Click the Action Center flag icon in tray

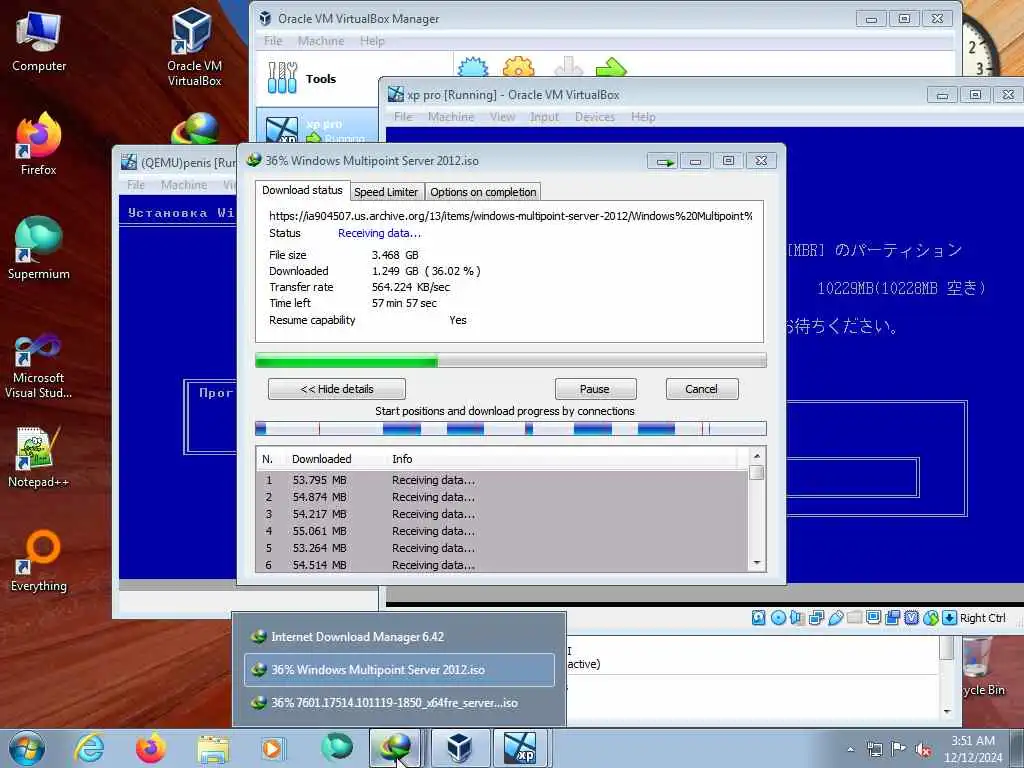tap(899, 749)
